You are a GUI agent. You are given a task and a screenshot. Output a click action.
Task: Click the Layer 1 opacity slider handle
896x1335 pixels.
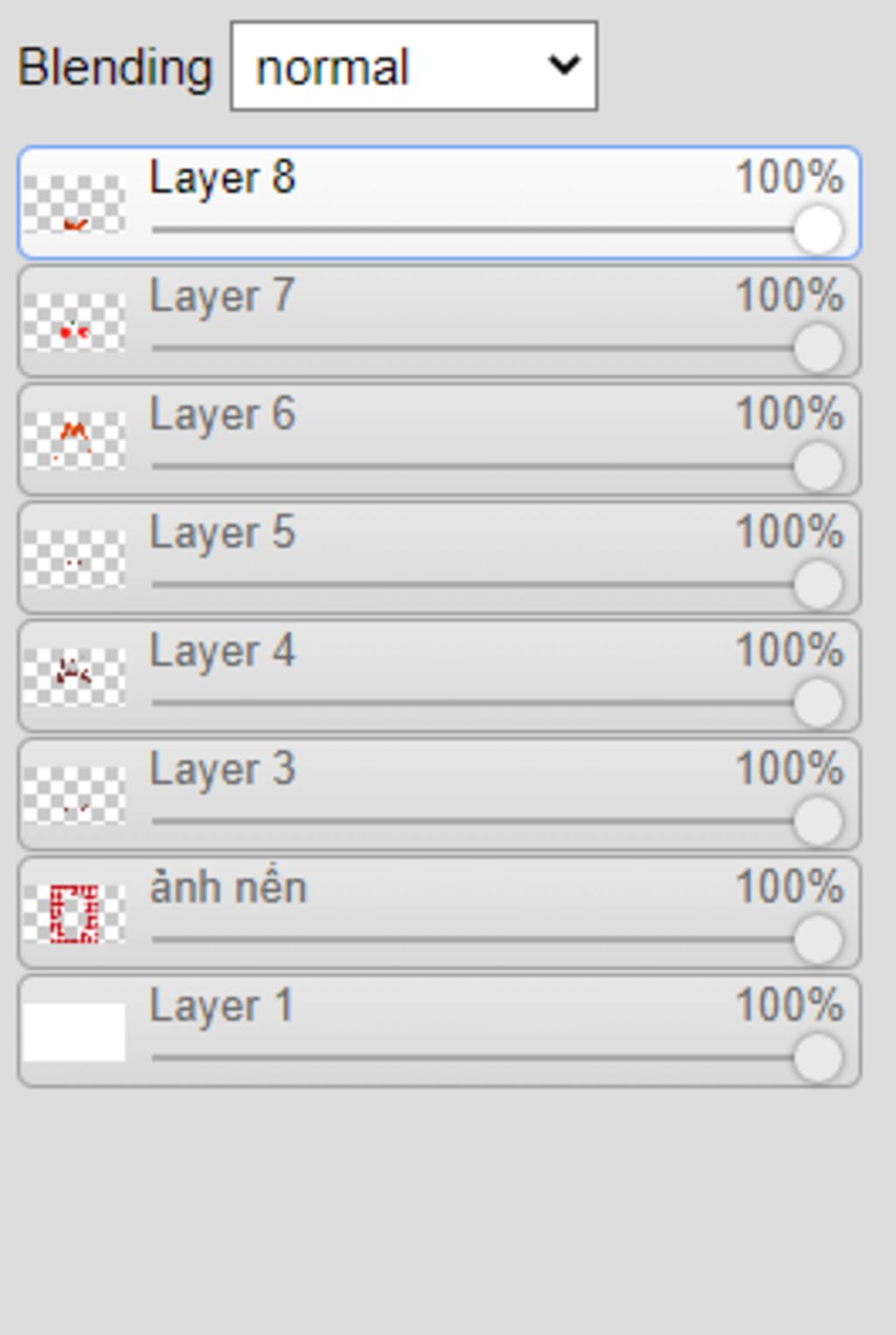click(x=818, y=1058)
